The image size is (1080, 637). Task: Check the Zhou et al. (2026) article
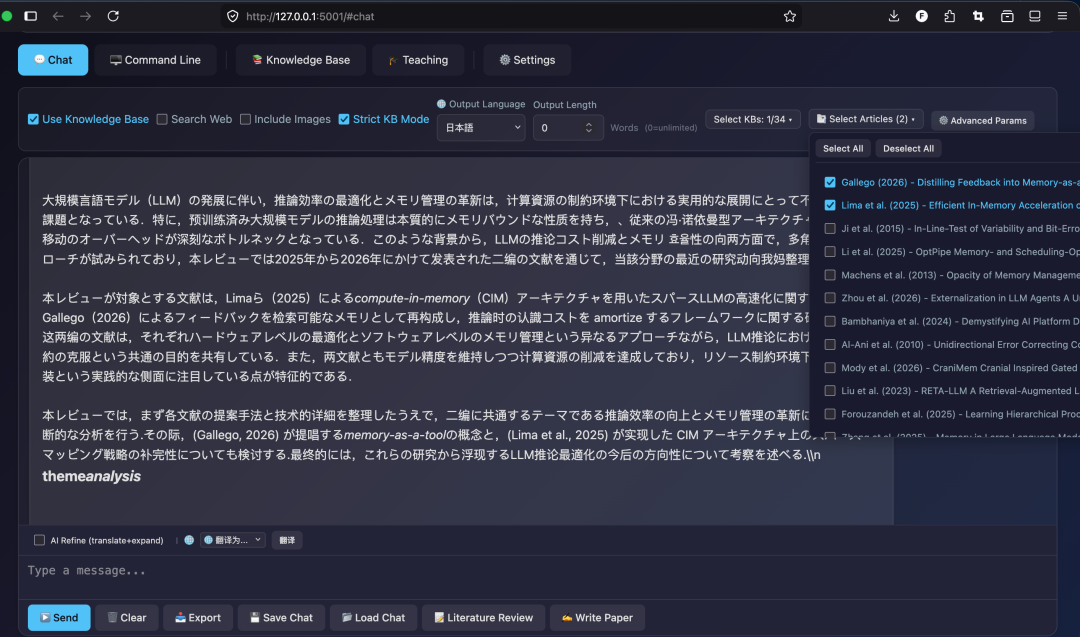[830, 298]
